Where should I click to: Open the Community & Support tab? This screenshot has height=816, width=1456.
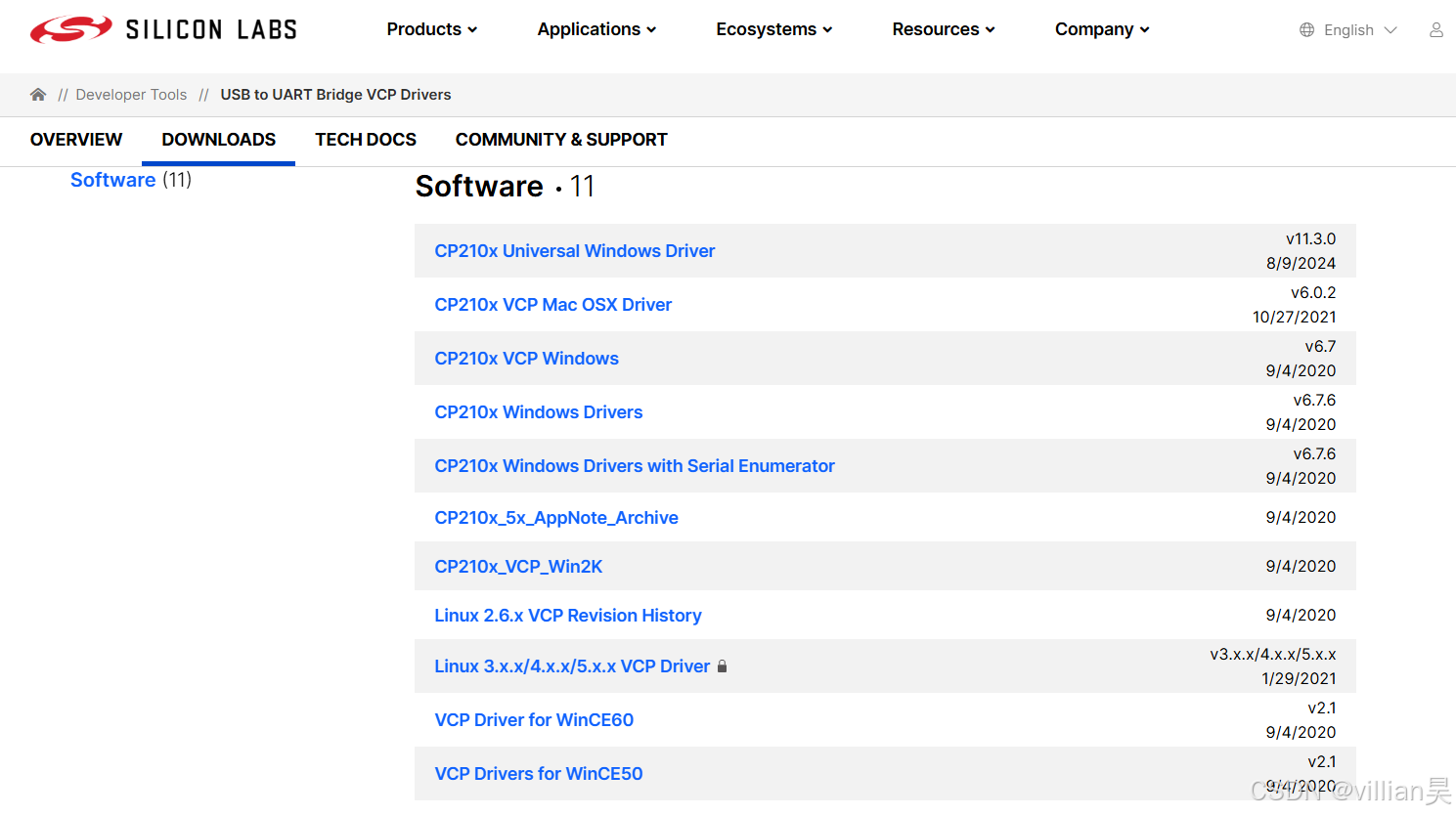[561, 140]
